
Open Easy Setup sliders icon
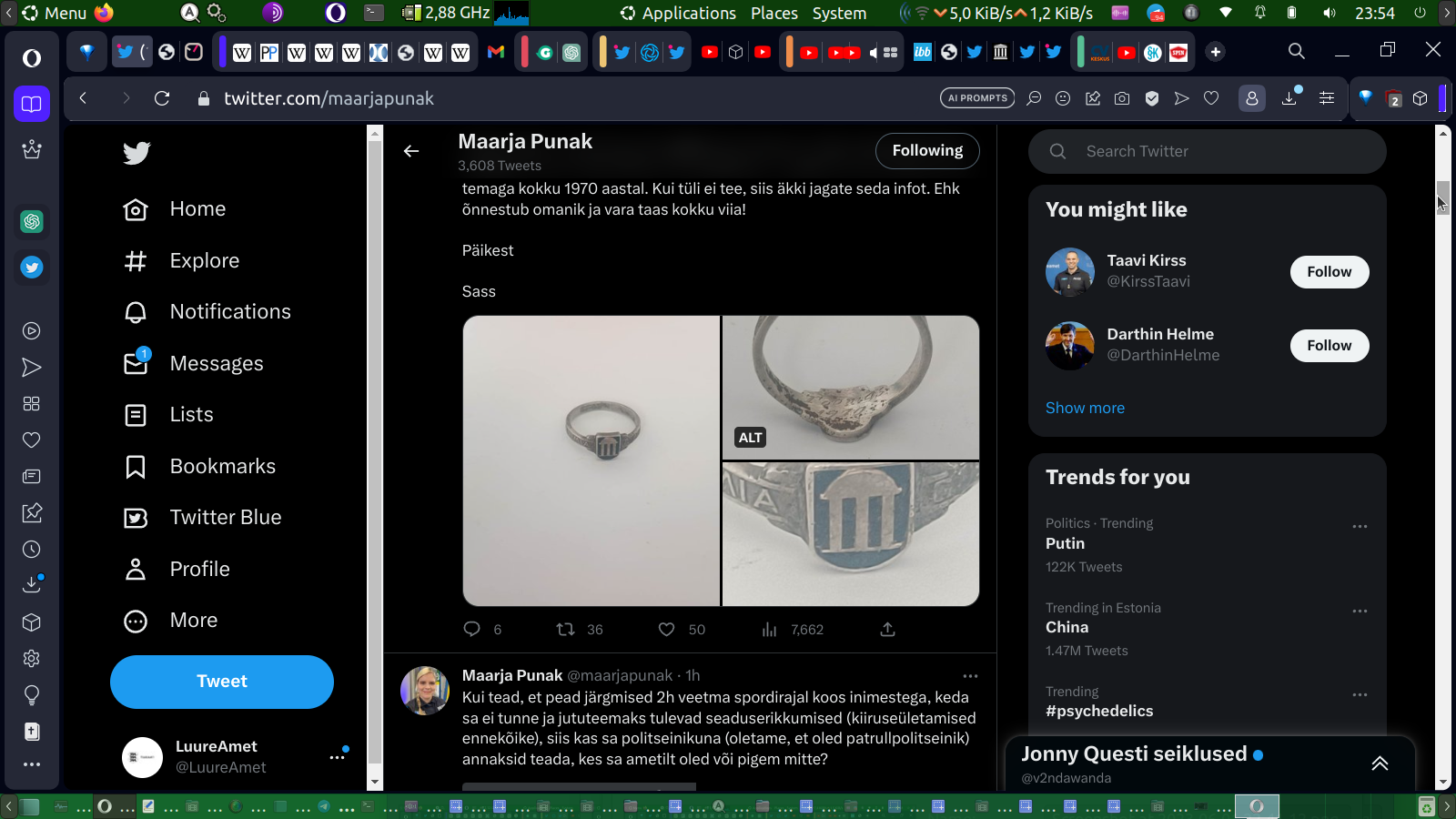tap(1327, 98)
